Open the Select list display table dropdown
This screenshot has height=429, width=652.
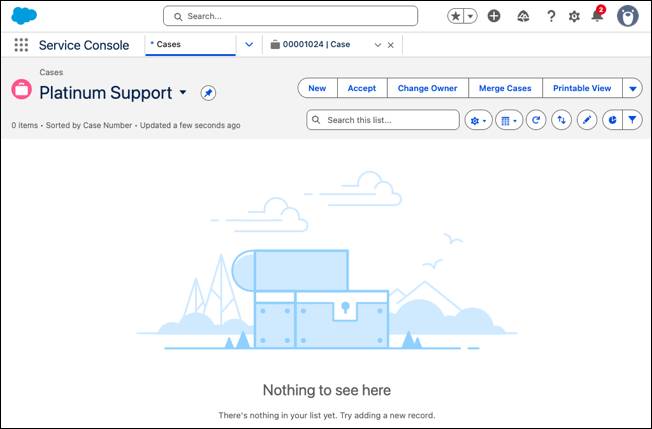pos(509,121)
